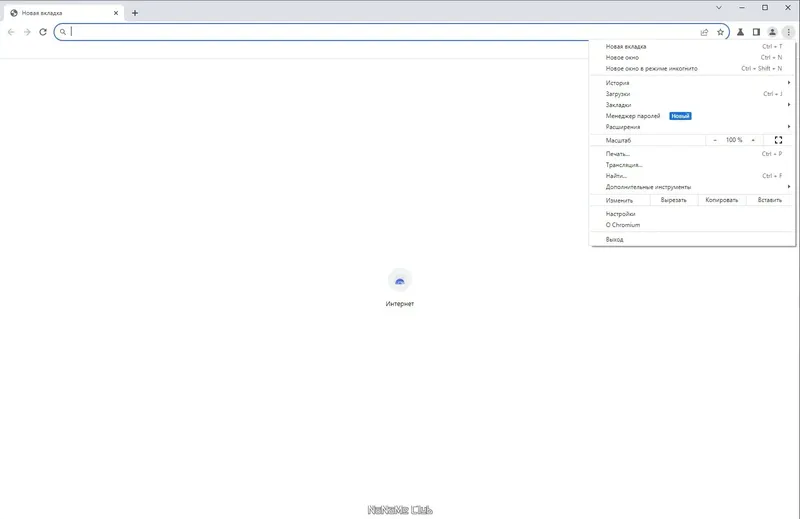The height and width of the screenshot is (519, 800).
Task: Open Менеджер паролей menu item
Action: coord(692,116)
